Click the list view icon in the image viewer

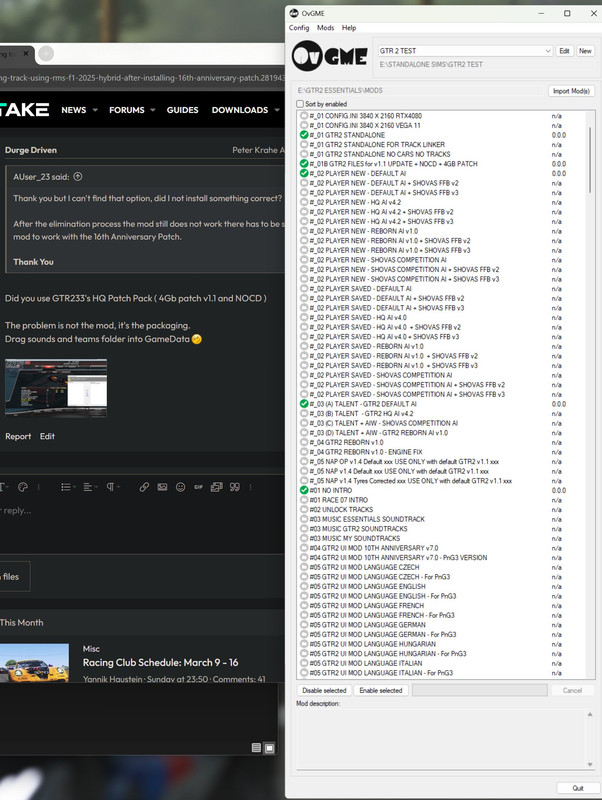[x=257, y=748]
